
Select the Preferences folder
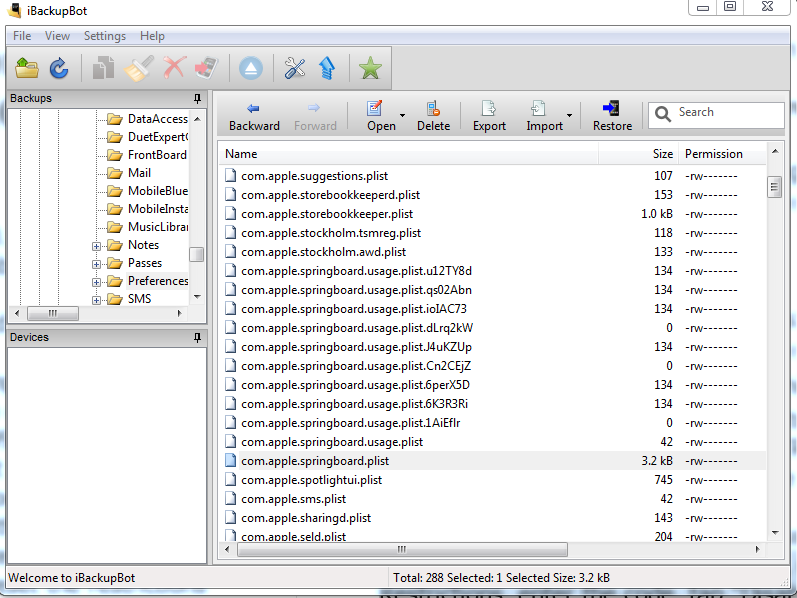(158, 281)
